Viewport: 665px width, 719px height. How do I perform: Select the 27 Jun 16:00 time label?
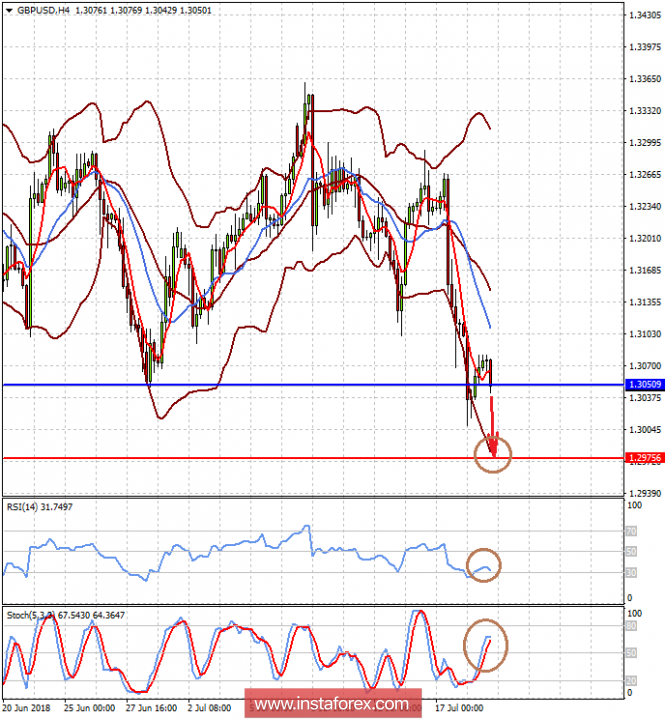[151, 708]
